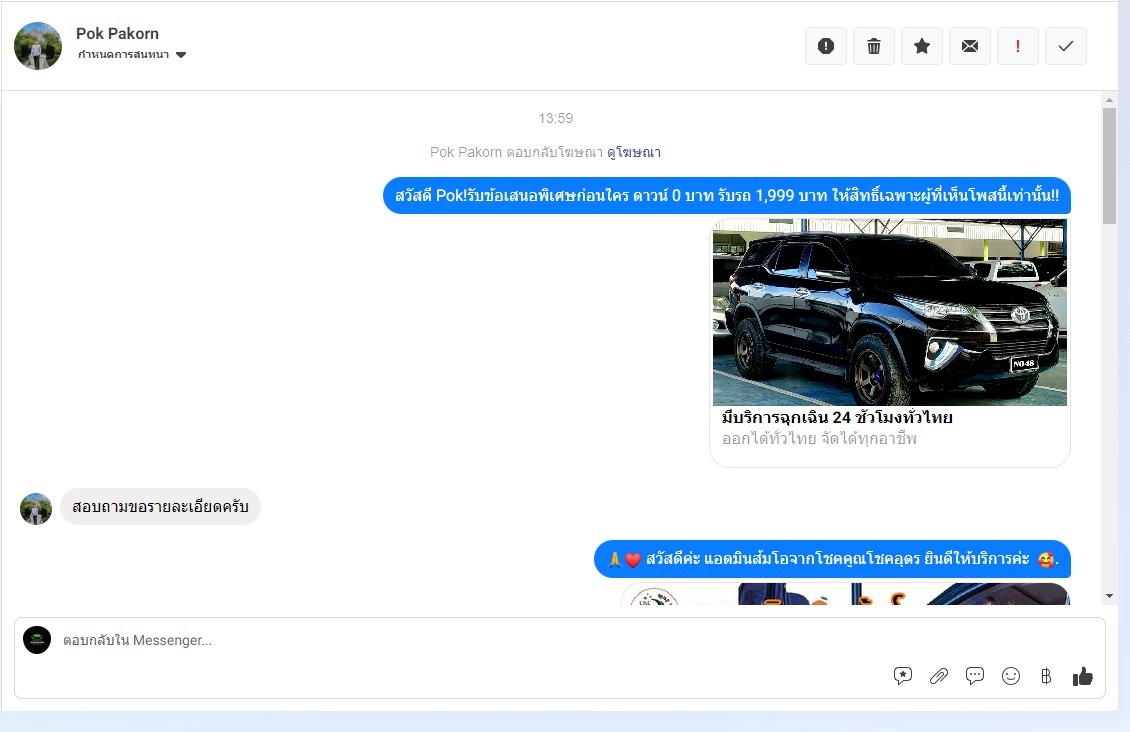This screenshot has width=1130, height=732.
Task: Click the ดูโฆษณา link
Action: [x=633, y=152]
